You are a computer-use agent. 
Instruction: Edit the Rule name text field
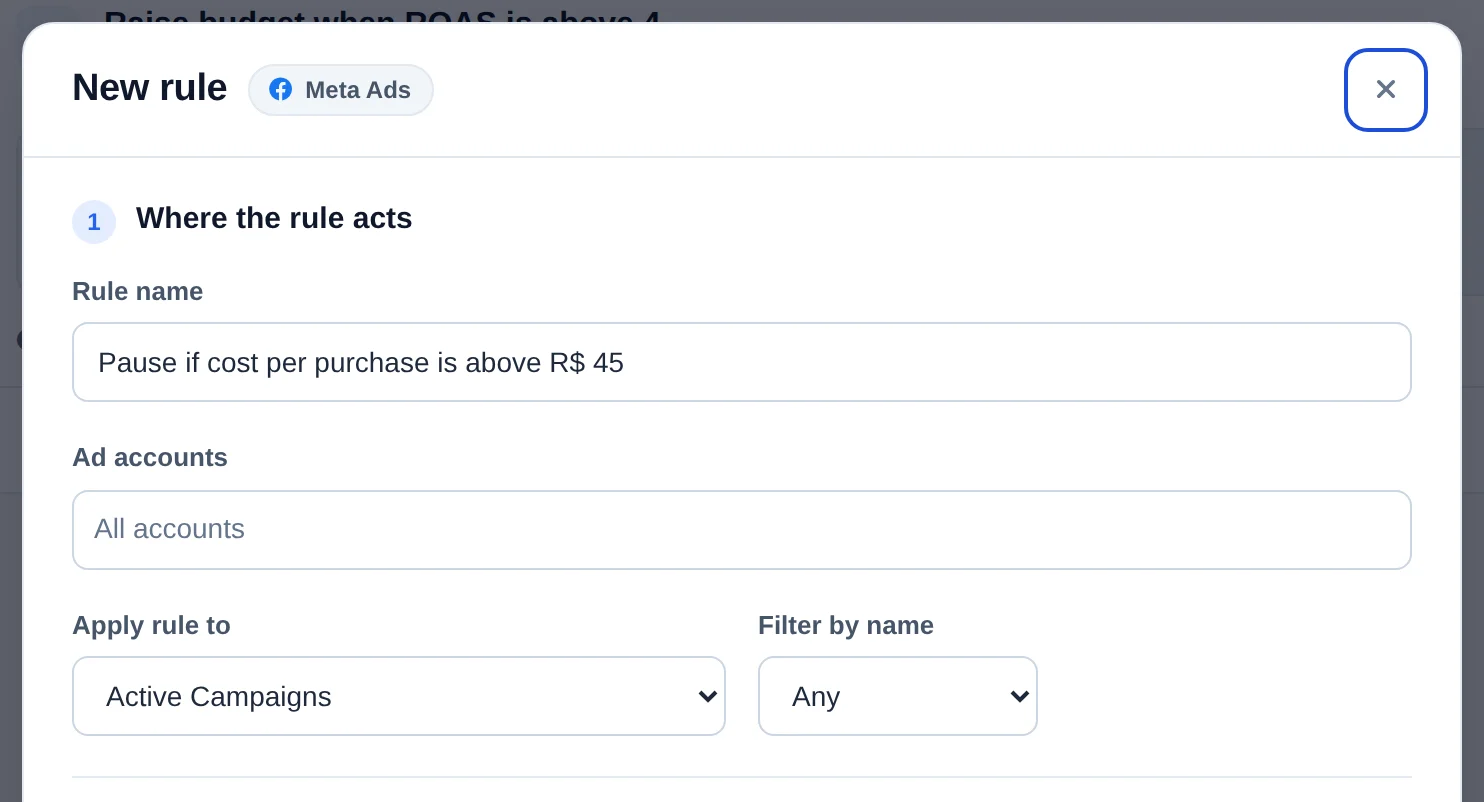pyautogui.click(x=742, y=362)
